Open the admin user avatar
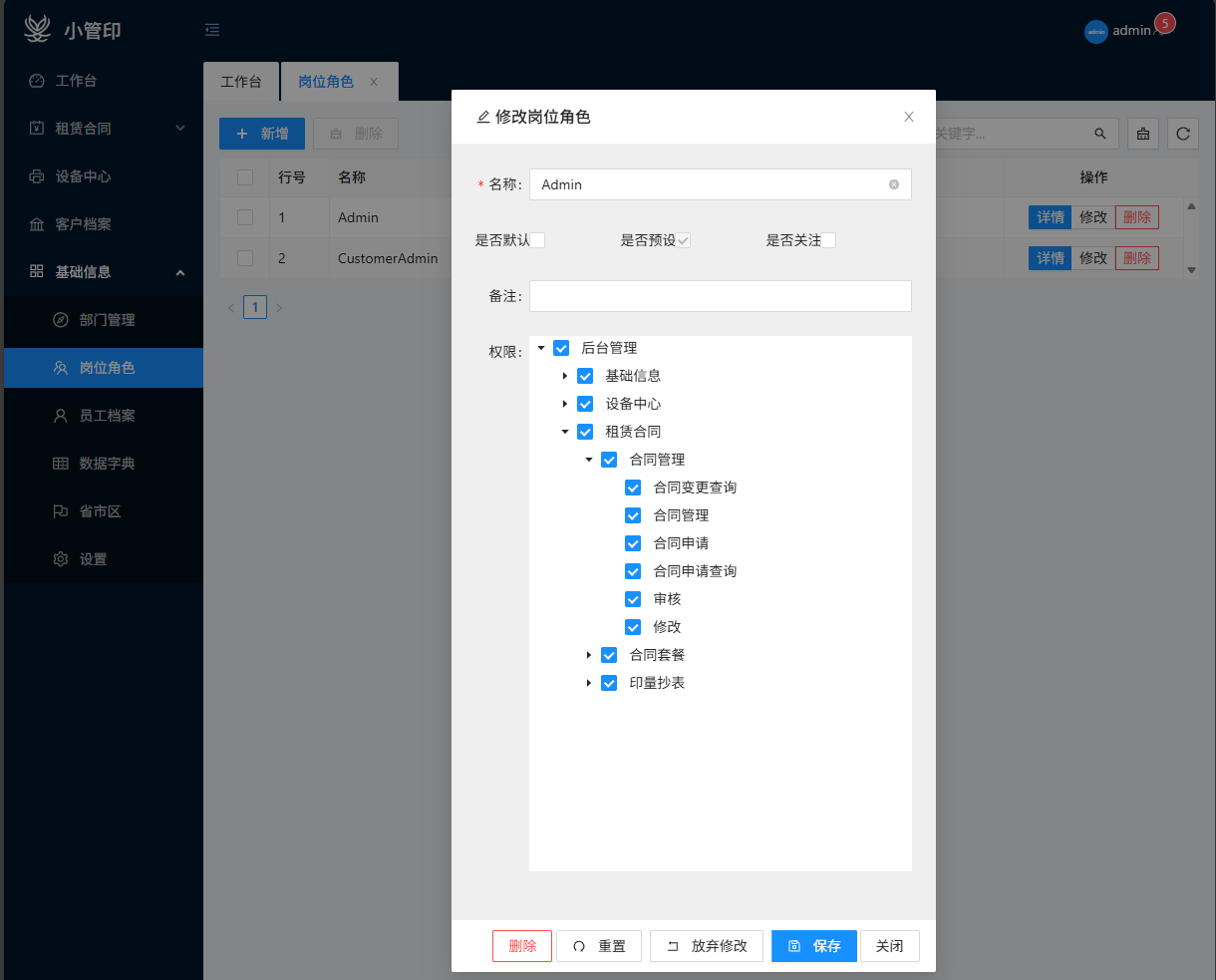1216x980 pixels. 1096,32
